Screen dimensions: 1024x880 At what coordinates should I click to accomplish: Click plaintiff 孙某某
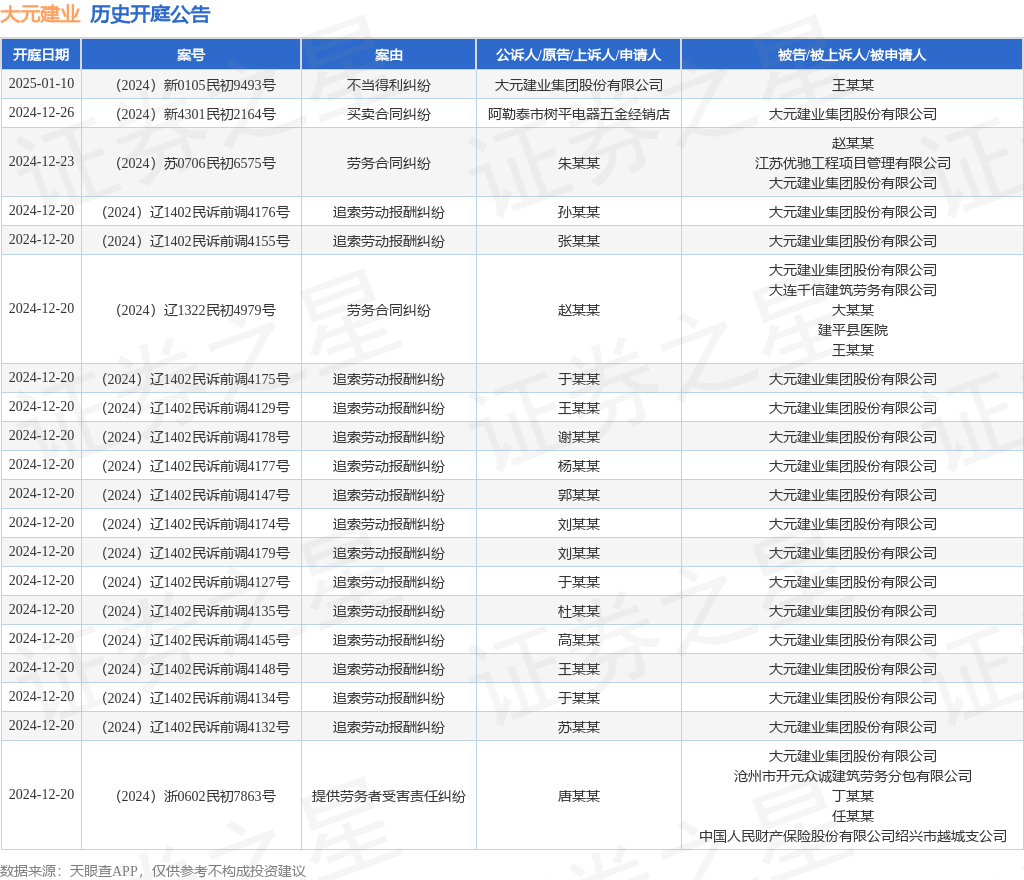coord(579,212)
